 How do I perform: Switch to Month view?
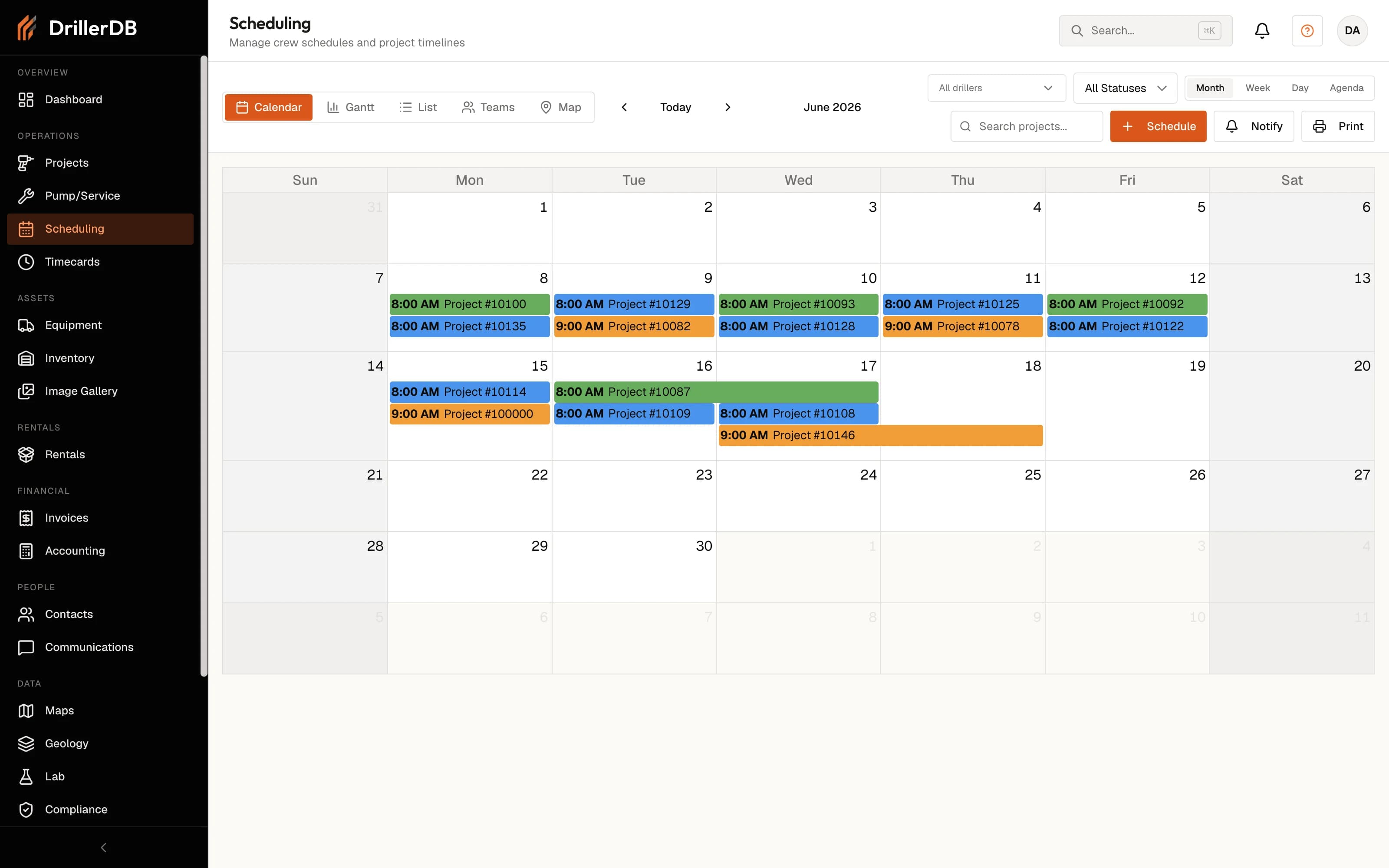tap(1209, 88)
